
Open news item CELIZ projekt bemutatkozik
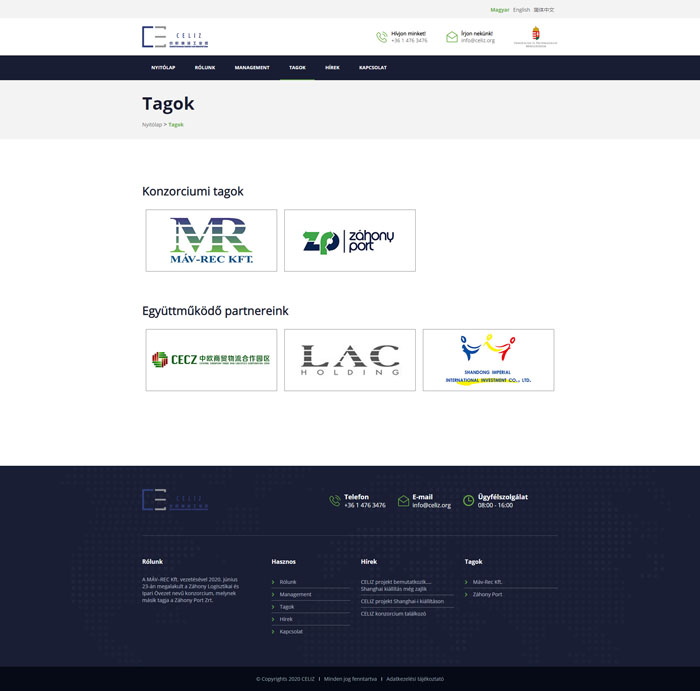(x=396, y=585)
